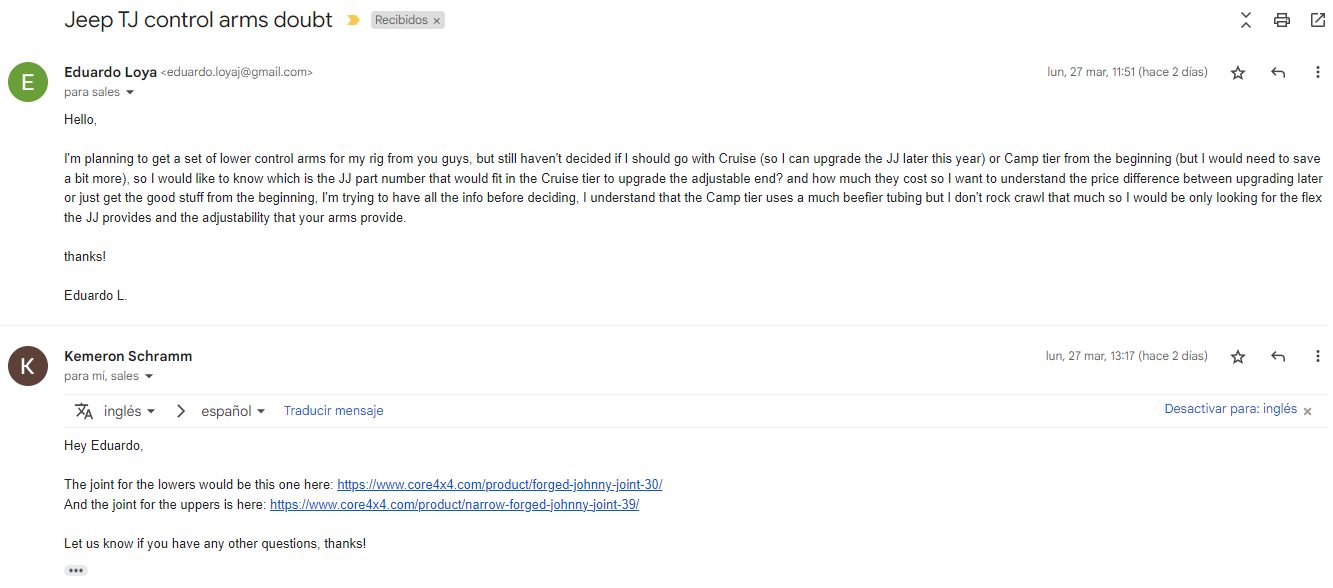Expand 'para mí, sales' recipient details
Screen dimensions: 1333x588
pyautogui.click(x=149, y=377)
